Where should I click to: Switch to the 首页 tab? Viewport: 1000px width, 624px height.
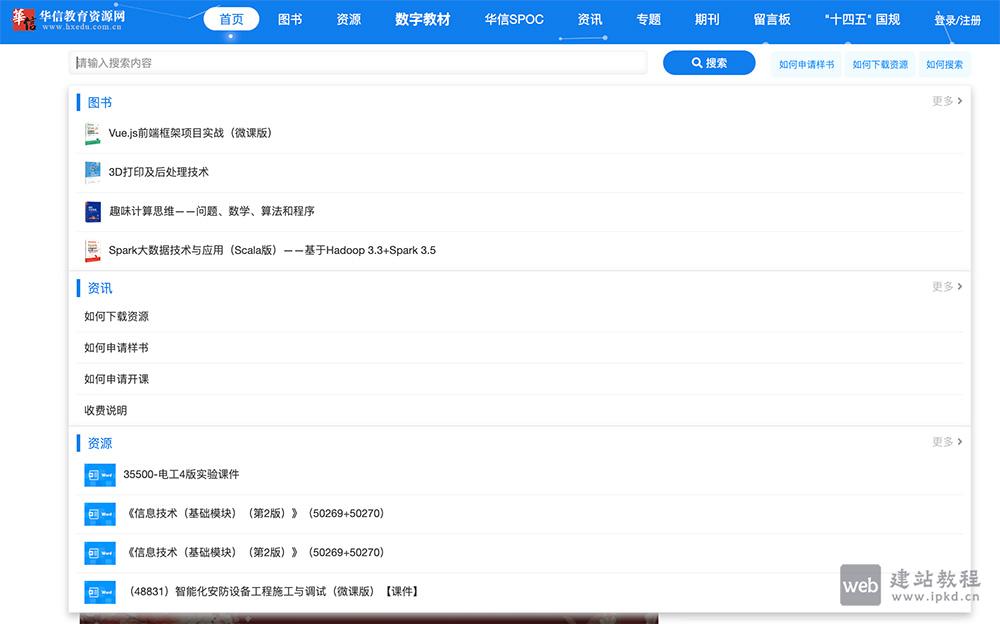coord(231,18)
